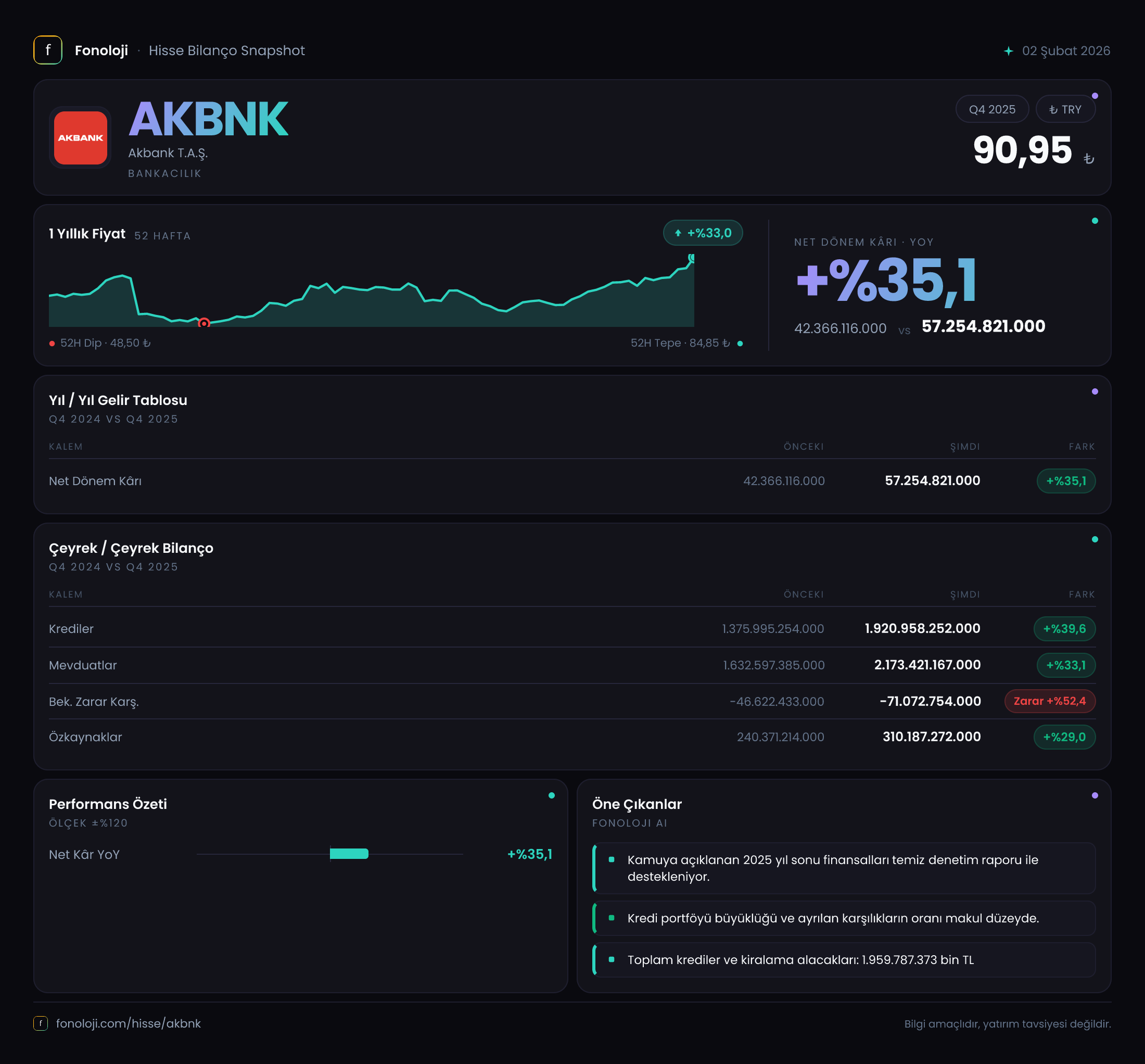Viewport: 1145px width, 1064px height.
Task: Click the '52H Tepe · 84,85 ₺' label
Action: click(x=680, y=343)
